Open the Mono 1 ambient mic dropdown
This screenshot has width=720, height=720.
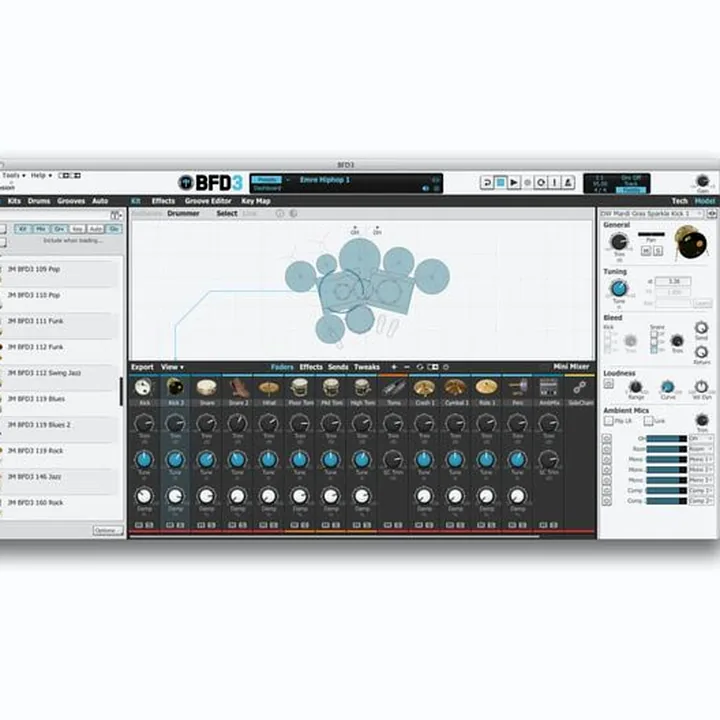[x=701, y=459]
